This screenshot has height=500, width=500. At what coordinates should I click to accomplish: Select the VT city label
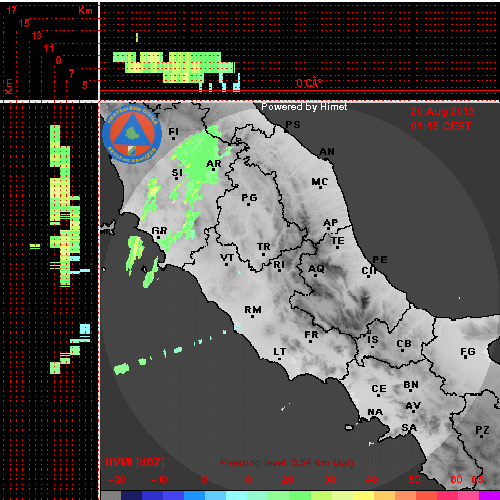click(227, 258)
